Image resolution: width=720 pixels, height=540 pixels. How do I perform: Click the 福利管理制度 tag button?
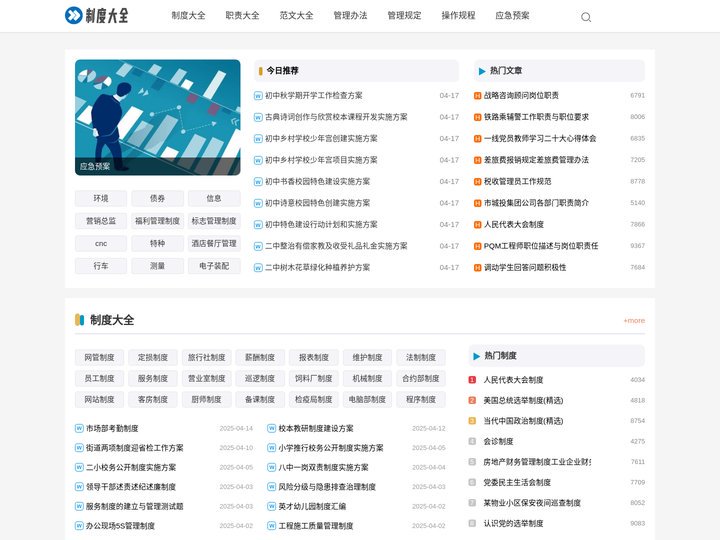158,221
